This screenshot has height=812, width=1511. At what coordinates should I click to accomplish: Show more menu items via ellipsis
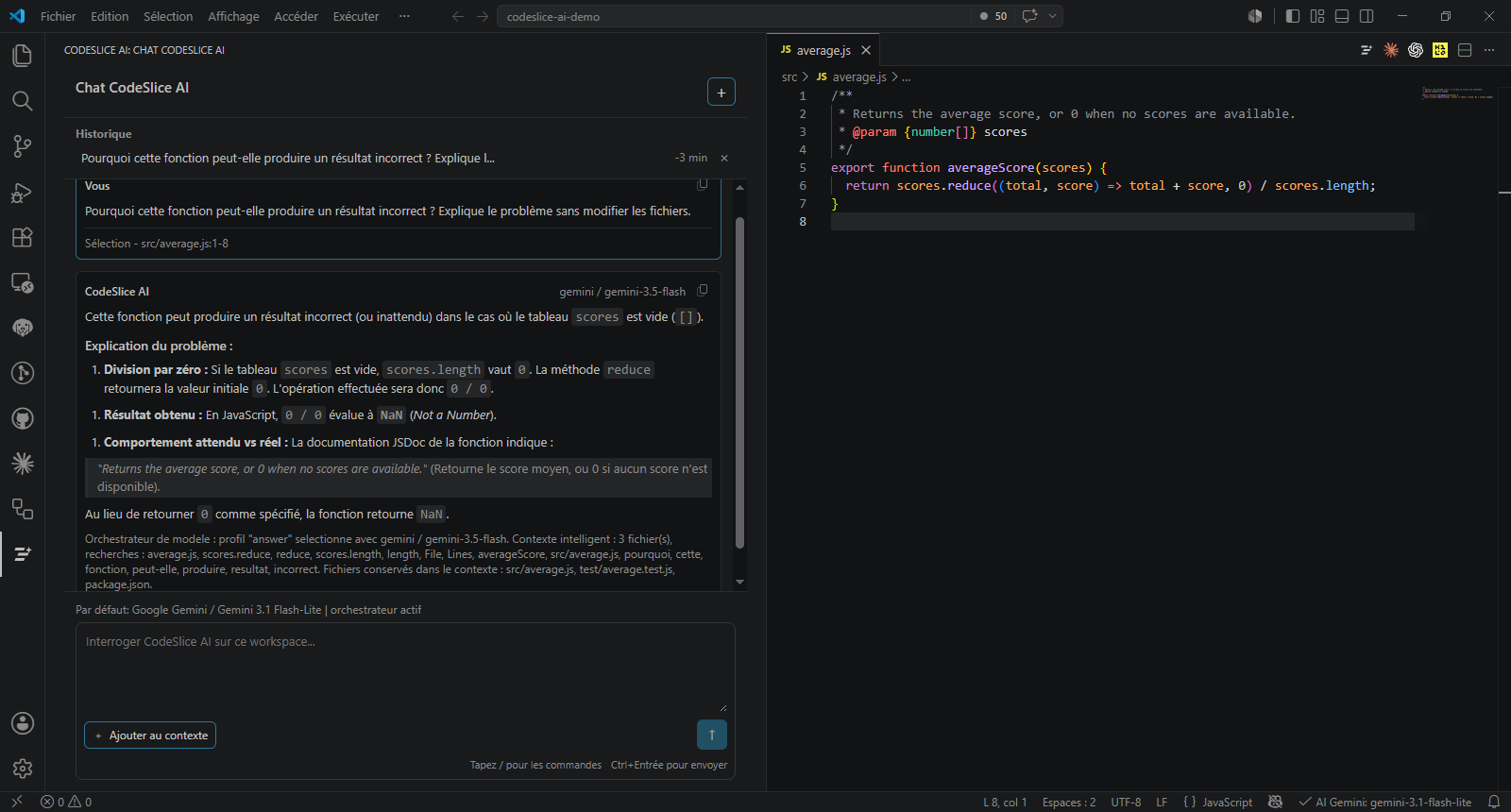tap(404, 16)
